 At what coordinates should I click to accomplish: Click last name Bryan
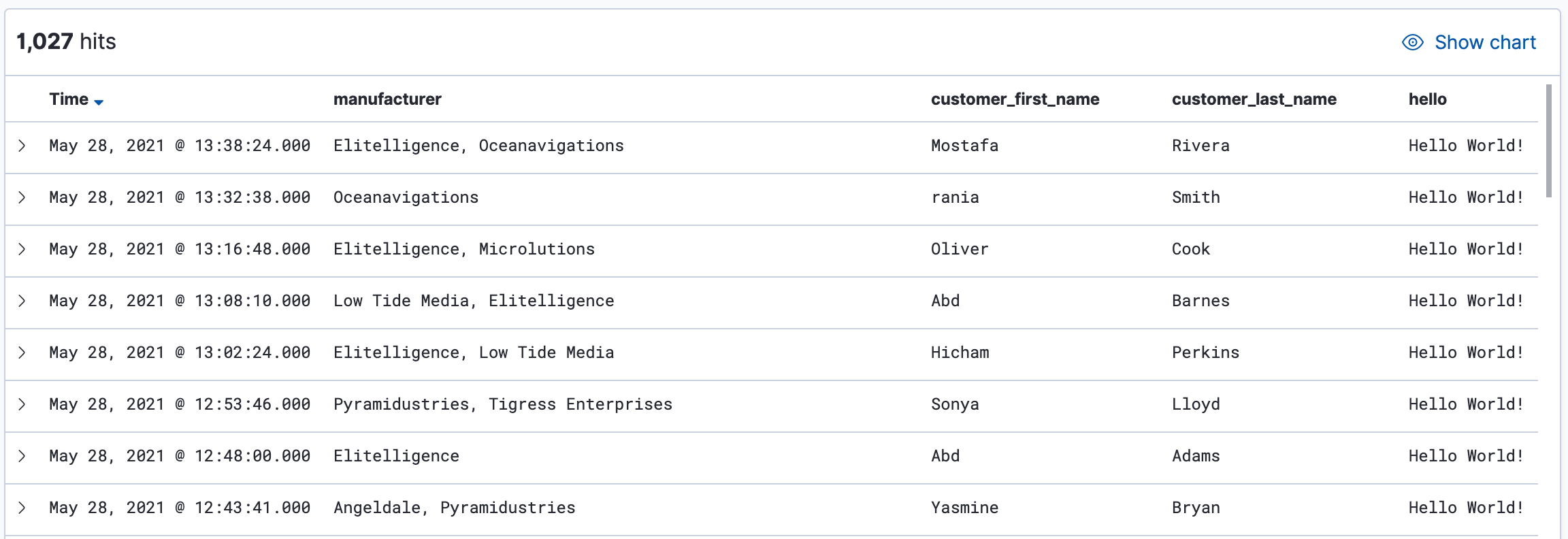point(1196,508)
